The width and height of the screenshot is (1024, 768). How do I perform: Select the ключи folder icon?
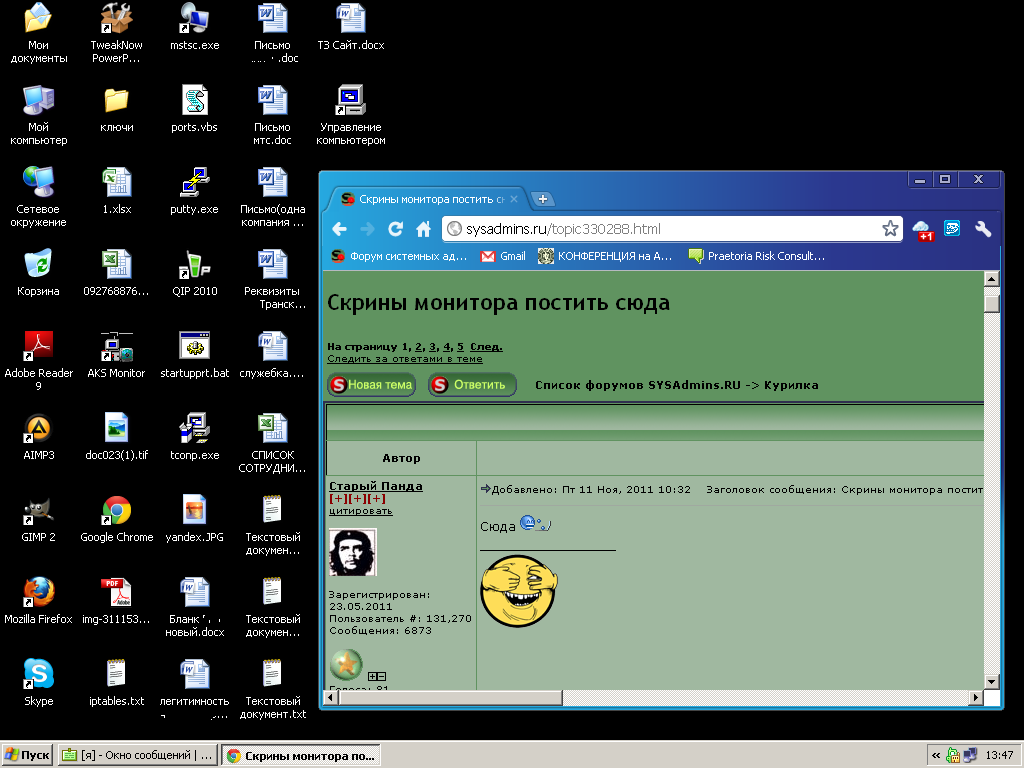[116, 109]
